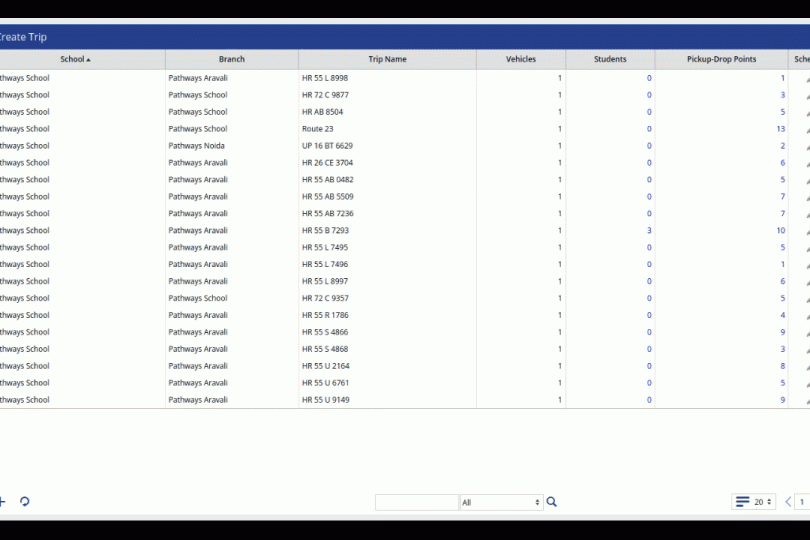810x540 pixels.
Task: Click the refresh icon in bottom toolbar
Action: 25,502
